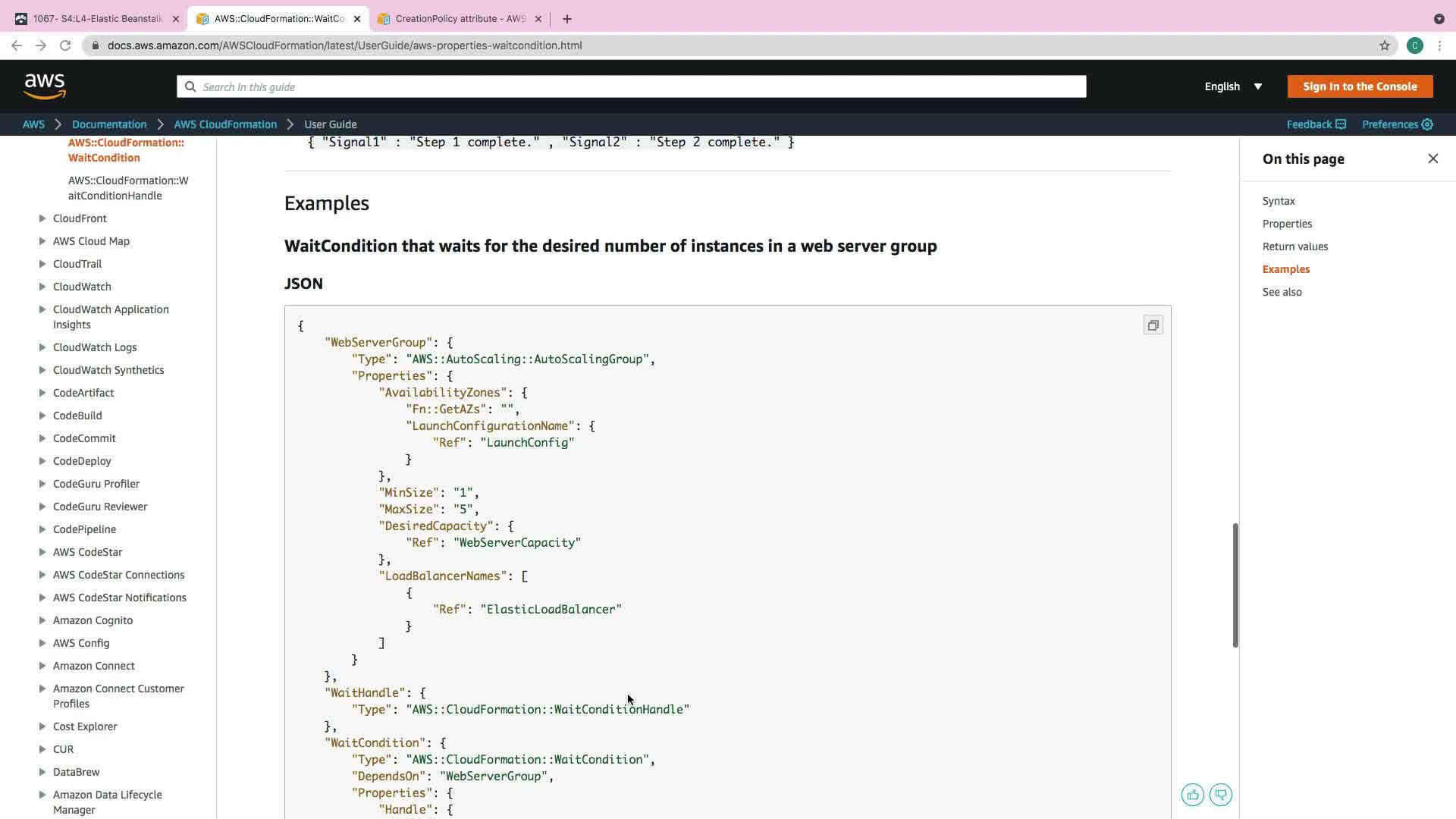Click the thumbs up feedback icon
This screenshot has width=1456, height=819.
tap(1193, 795)
